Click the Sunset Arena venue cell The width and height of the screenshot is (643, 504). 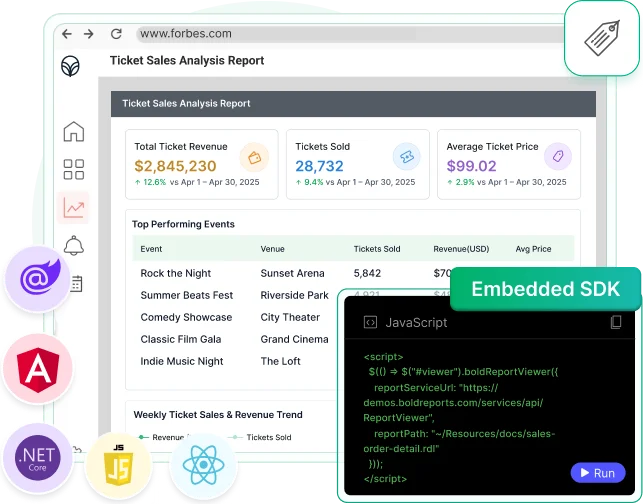(292, 273)
